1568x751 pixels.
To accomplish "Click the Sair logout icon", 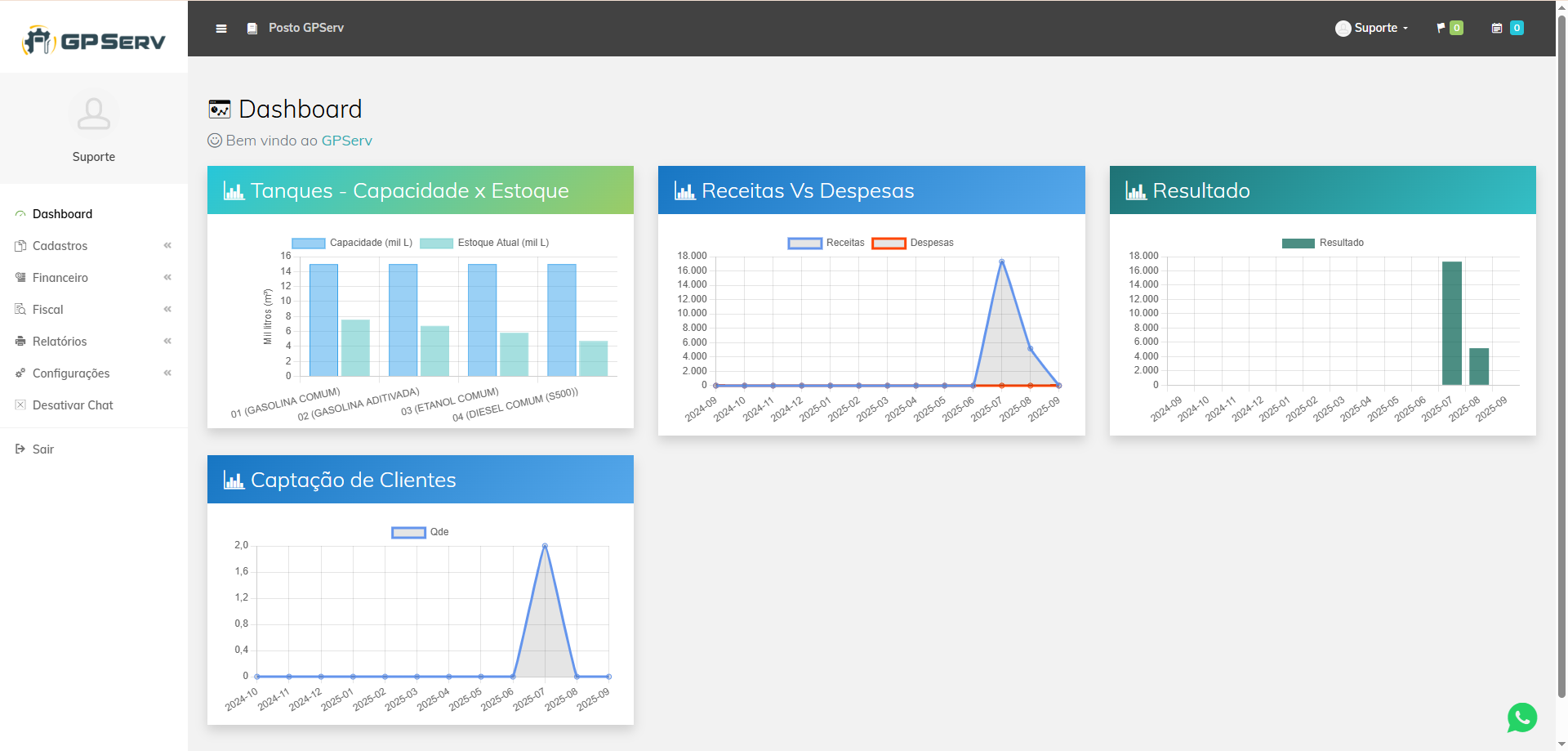I will [x=20, y=449].
